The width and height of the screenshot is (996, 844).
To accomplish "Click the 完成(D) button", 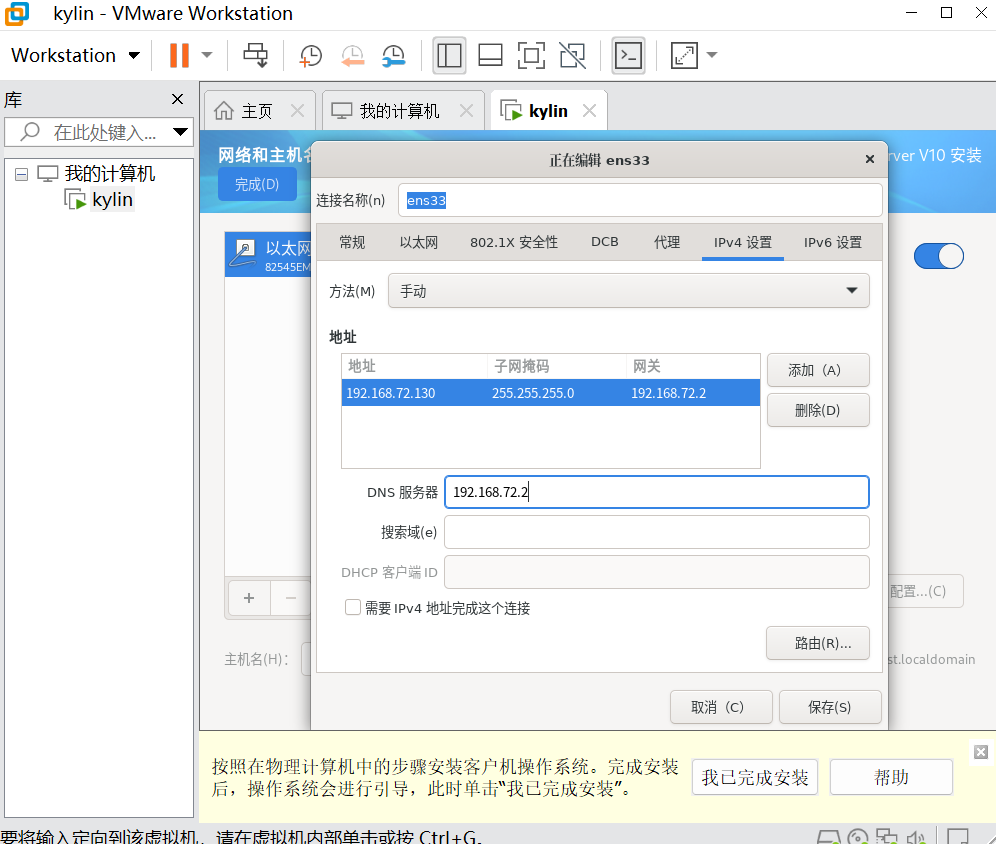I will (x=257, y=184).
